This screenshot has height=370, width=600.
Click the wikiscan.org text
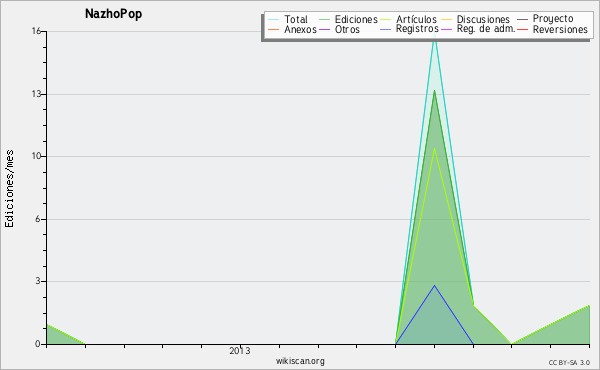tap(300, 361)
